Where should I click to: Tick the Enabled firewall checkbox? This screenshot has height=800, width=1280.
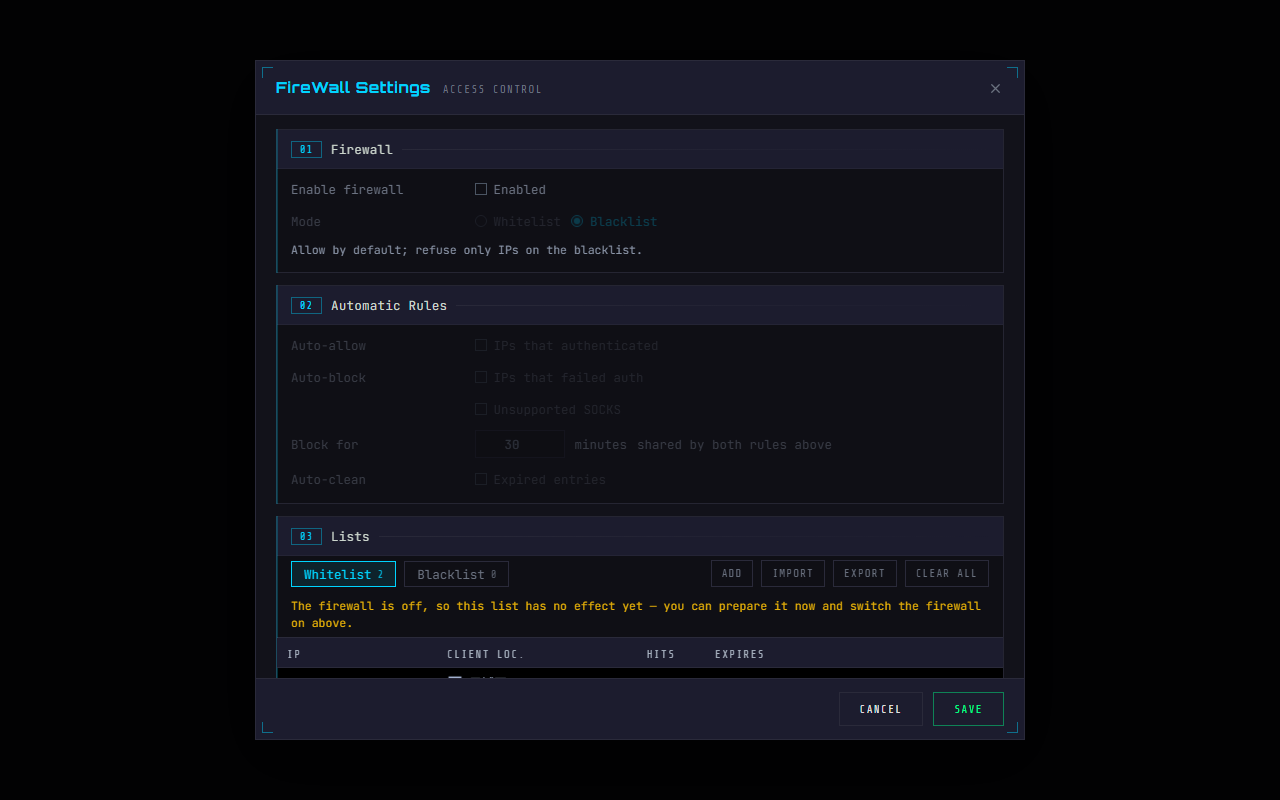tap(481, 189)
